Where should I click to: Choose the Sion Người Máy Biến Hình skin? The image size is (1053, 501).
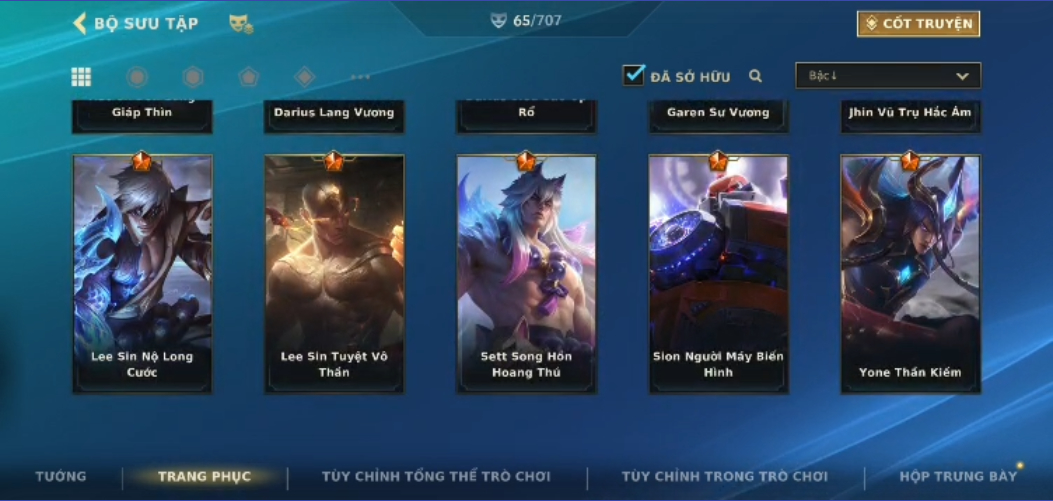coord(719,274)
